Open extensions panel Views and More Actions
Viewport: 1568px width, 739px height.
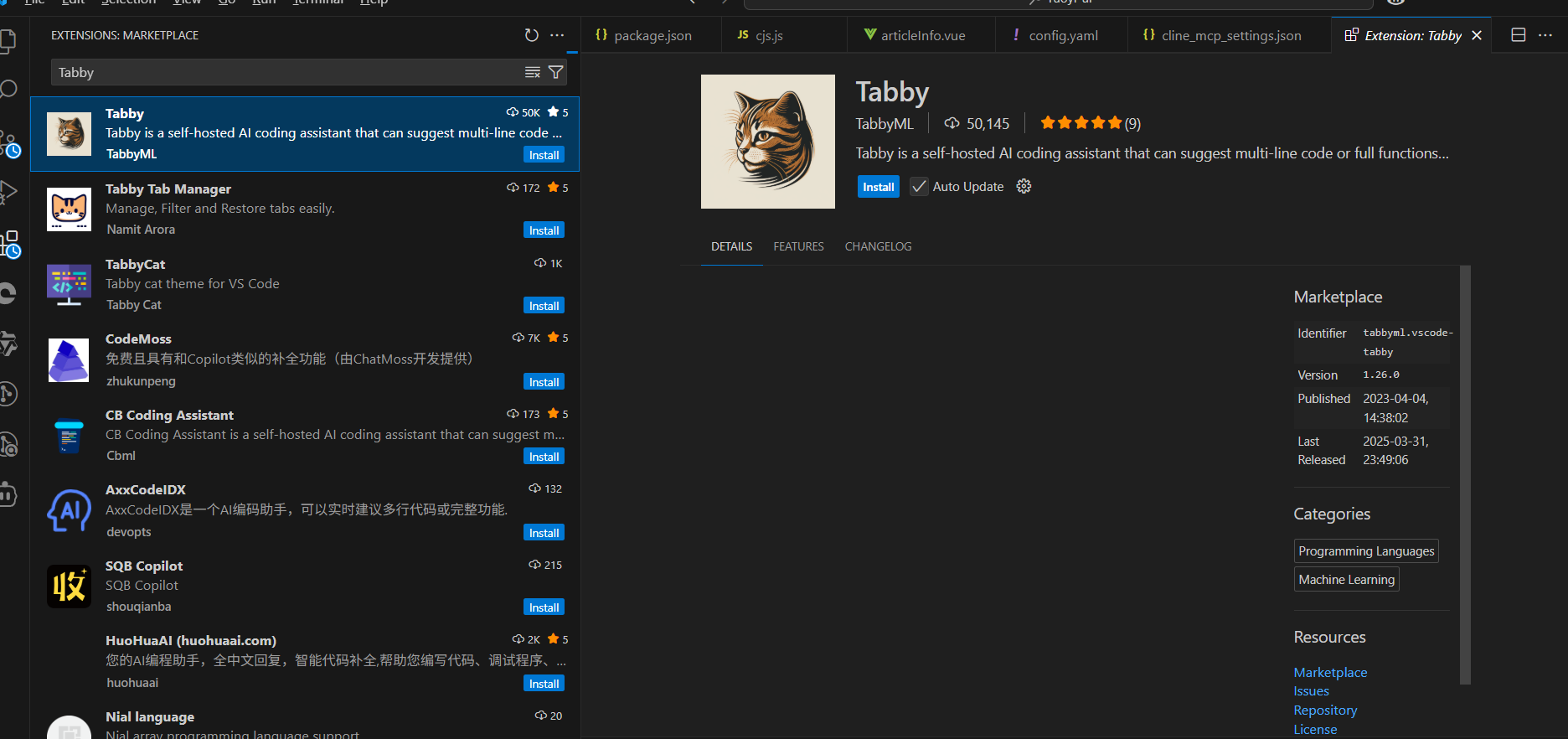[x=557, y=35]
